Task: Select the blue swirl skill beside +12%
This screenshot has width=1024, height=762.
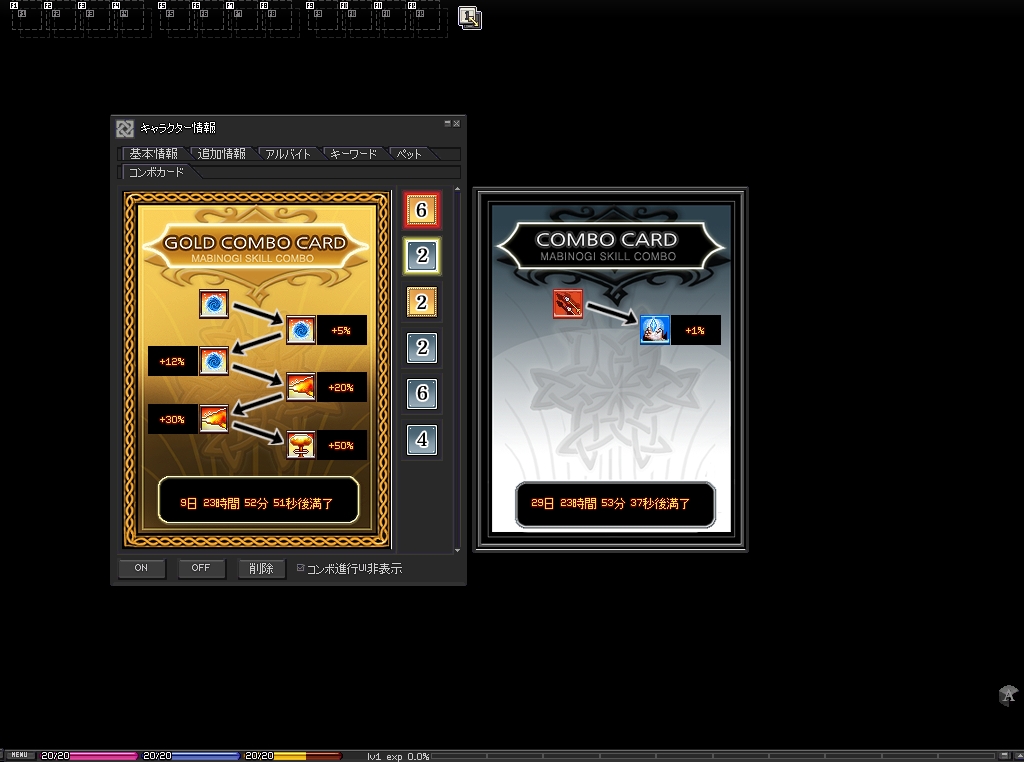Action: pos(214,361)
